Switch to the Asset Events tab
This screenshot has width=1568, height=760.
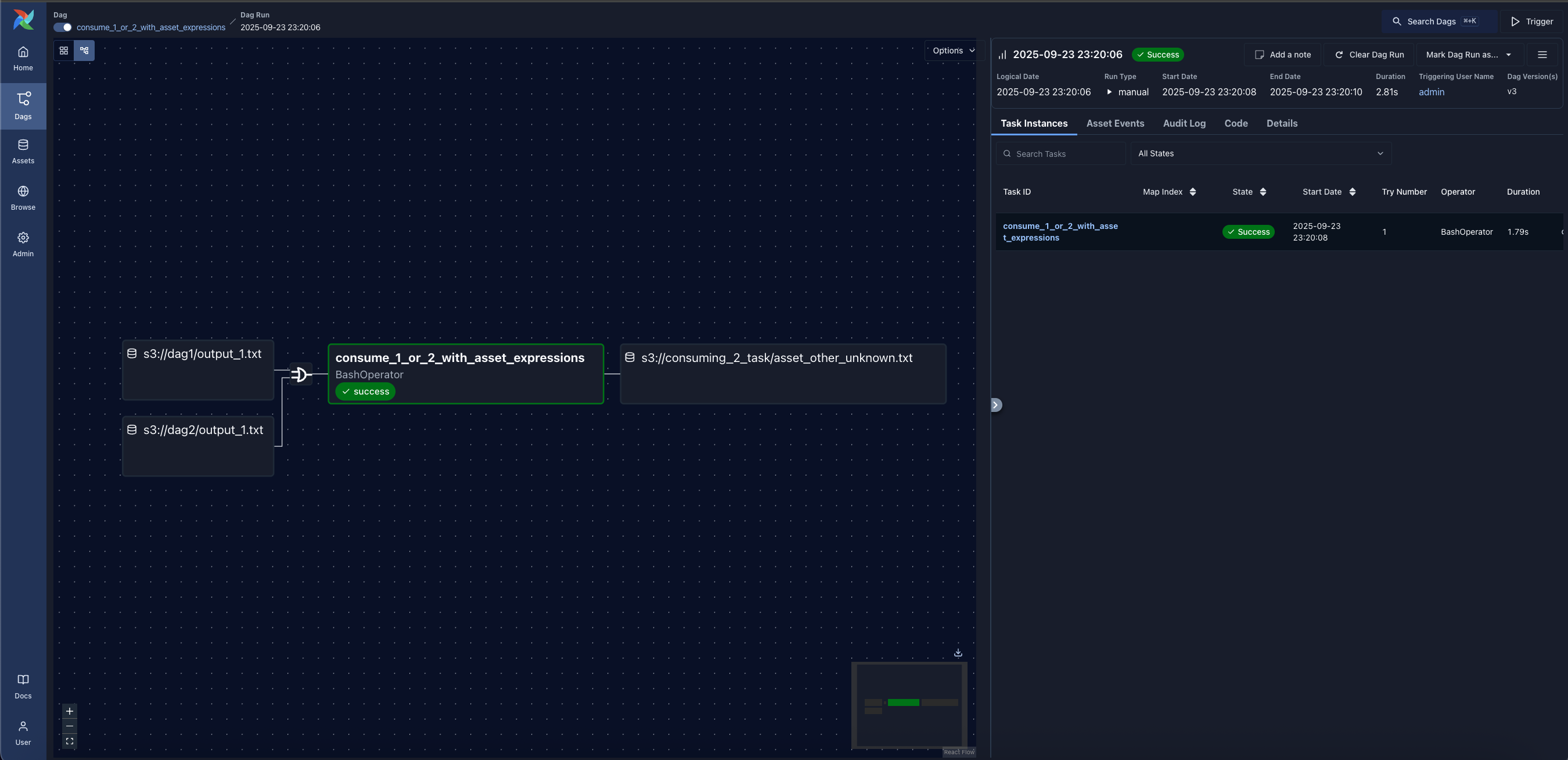click(1115, 123)
